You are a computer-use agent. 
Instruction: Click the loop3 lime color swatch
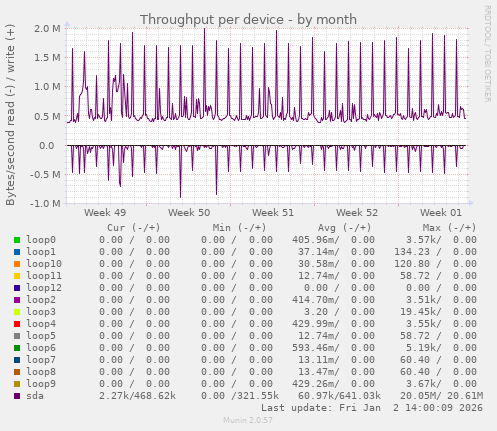point(17,312)
